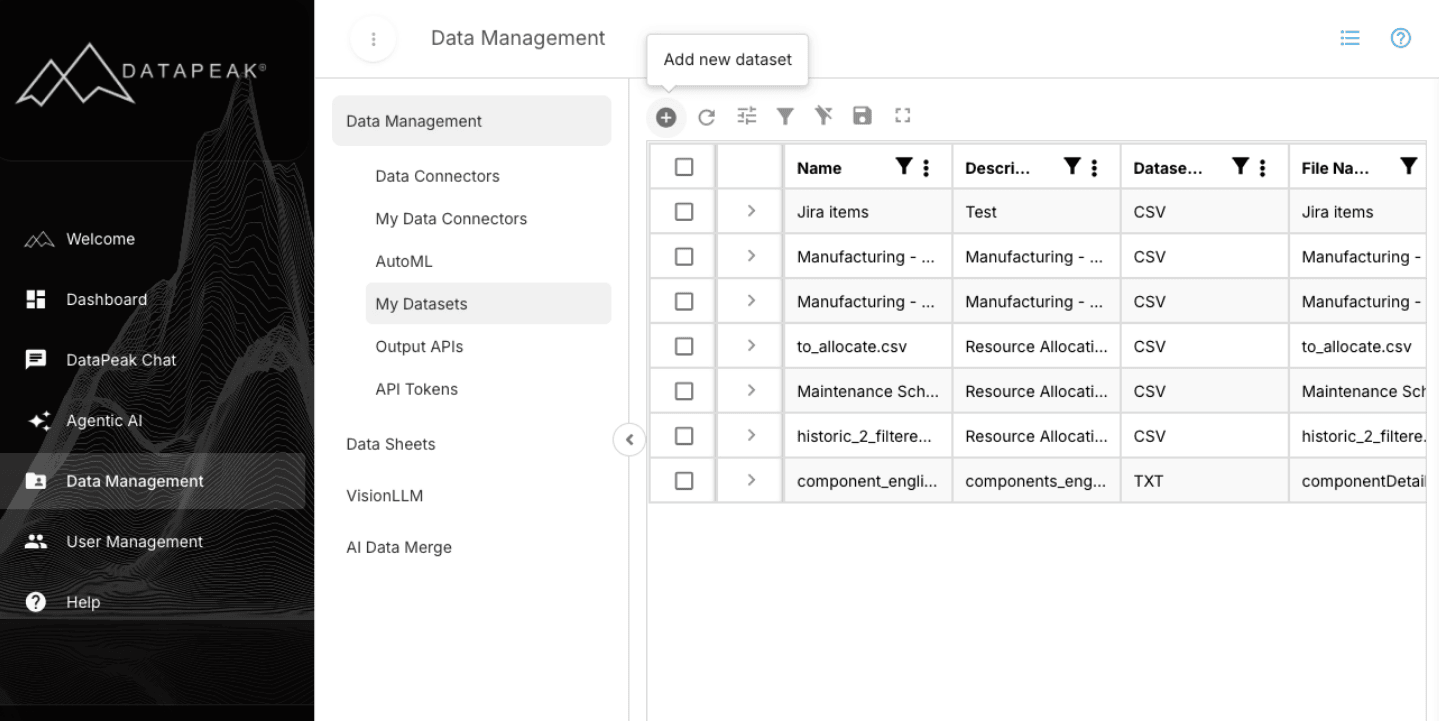The image size is (1439, 721).
Task: Expand the component_engli... row
Action: click(751, 480)
